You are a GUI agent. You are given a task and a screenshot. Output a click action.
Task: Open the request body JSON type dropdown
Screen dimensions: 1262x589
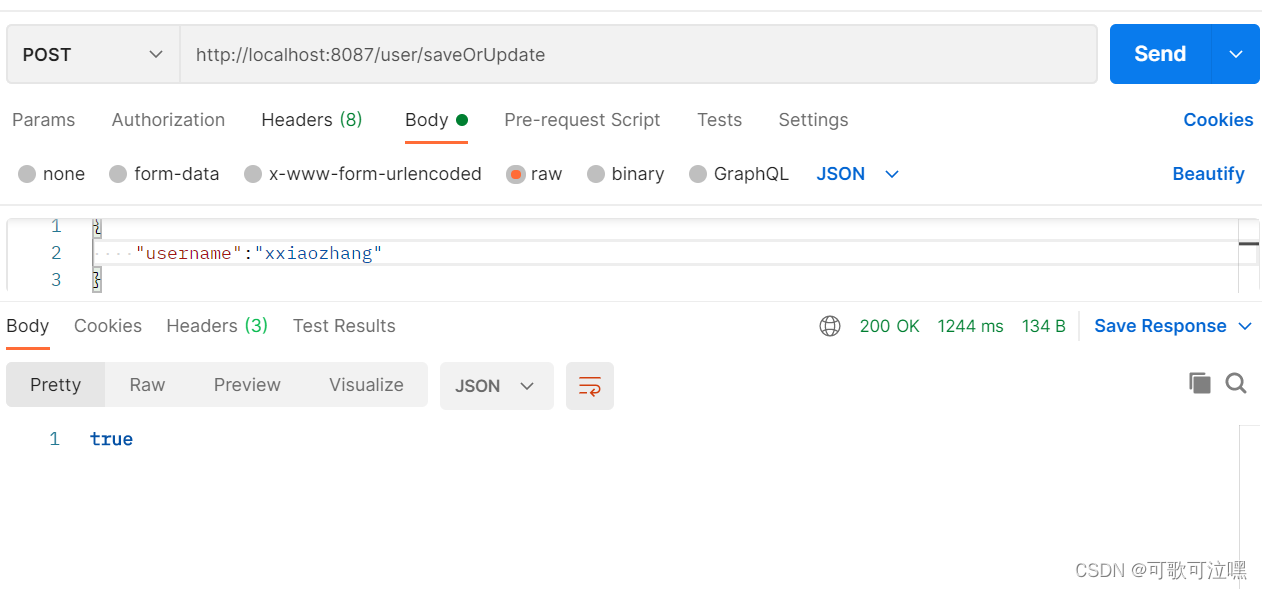[858, 174]
